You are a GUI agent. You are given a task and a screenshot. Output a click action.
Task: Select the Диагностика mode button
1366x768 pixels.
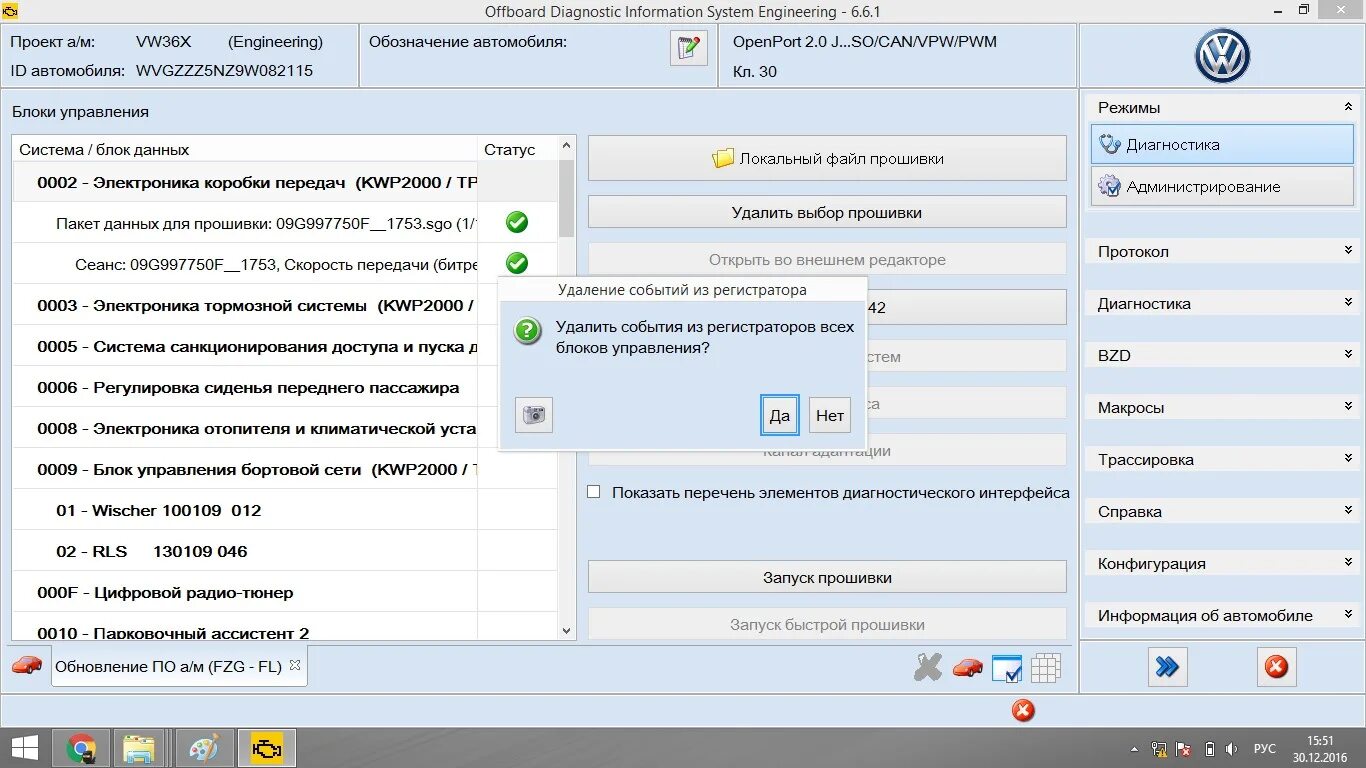pos(1222,144)
